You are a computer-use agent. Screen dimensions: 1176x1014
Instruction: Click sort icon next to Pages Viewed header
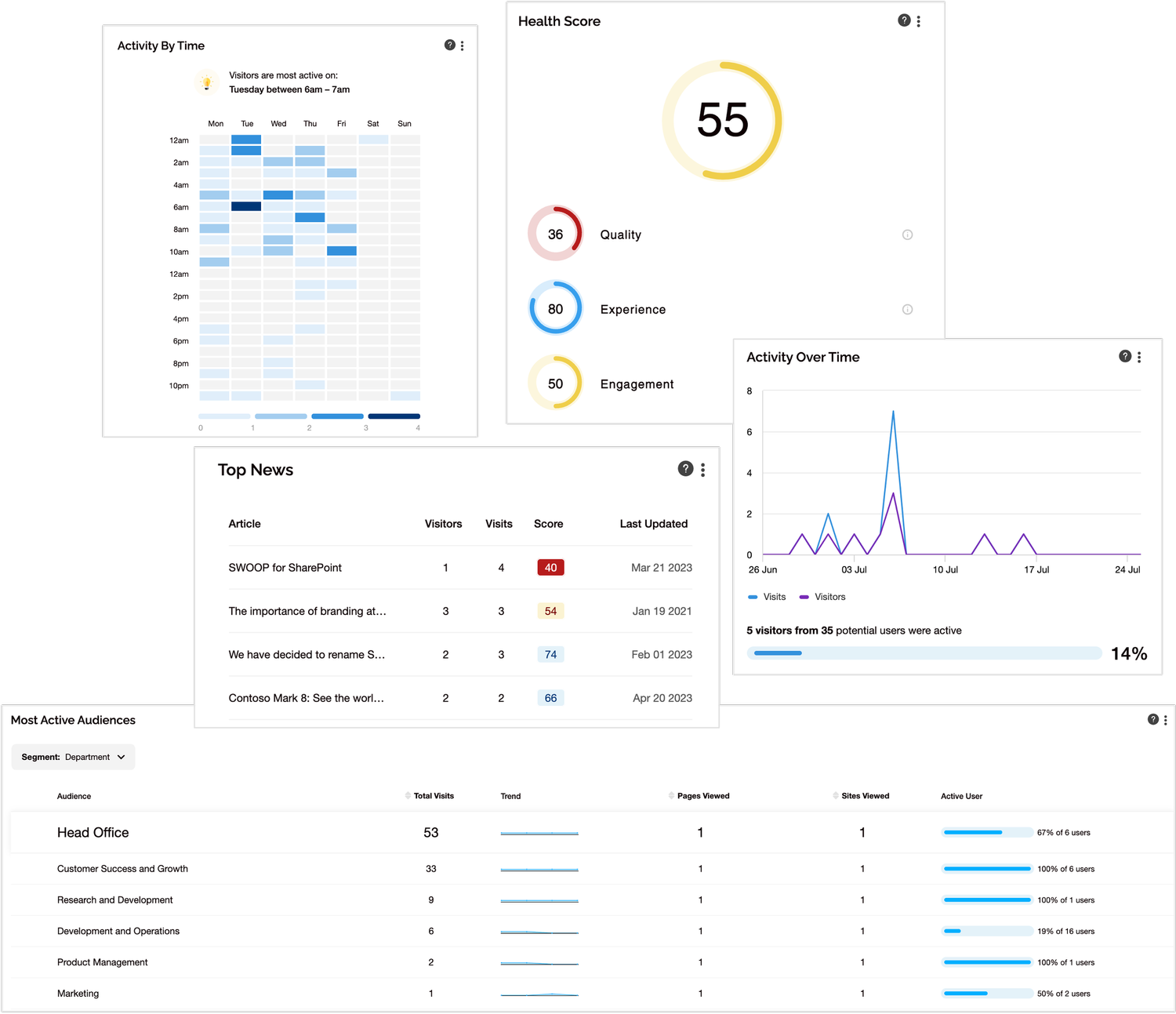672,795
